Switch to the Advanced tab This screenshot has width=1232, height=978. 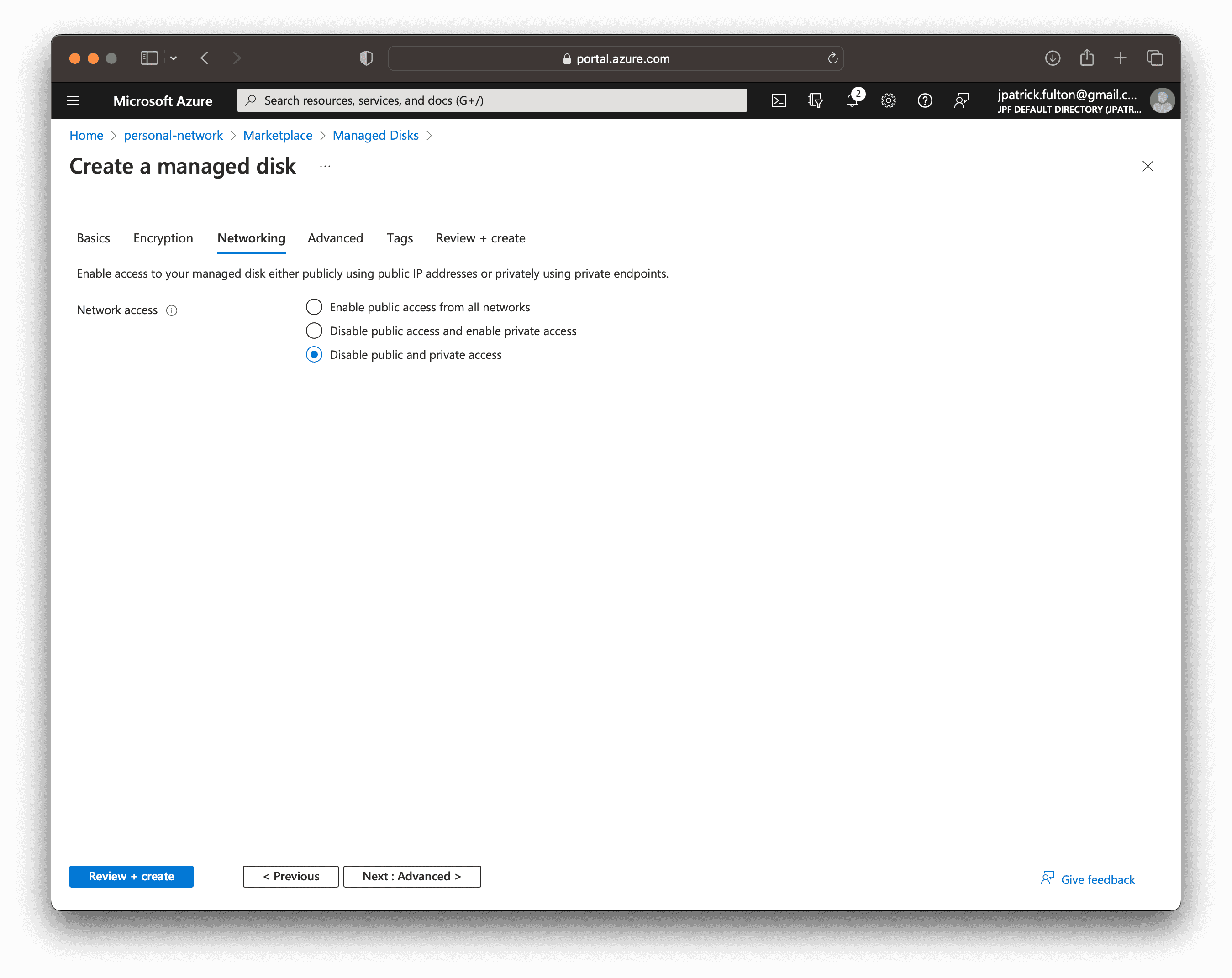pos(336,238)
